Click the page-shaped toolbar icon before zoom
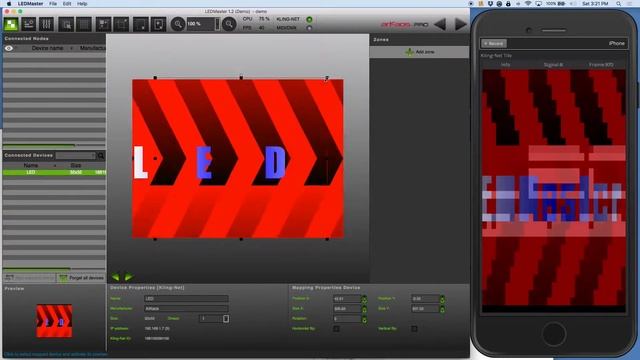 pos(158,24)
